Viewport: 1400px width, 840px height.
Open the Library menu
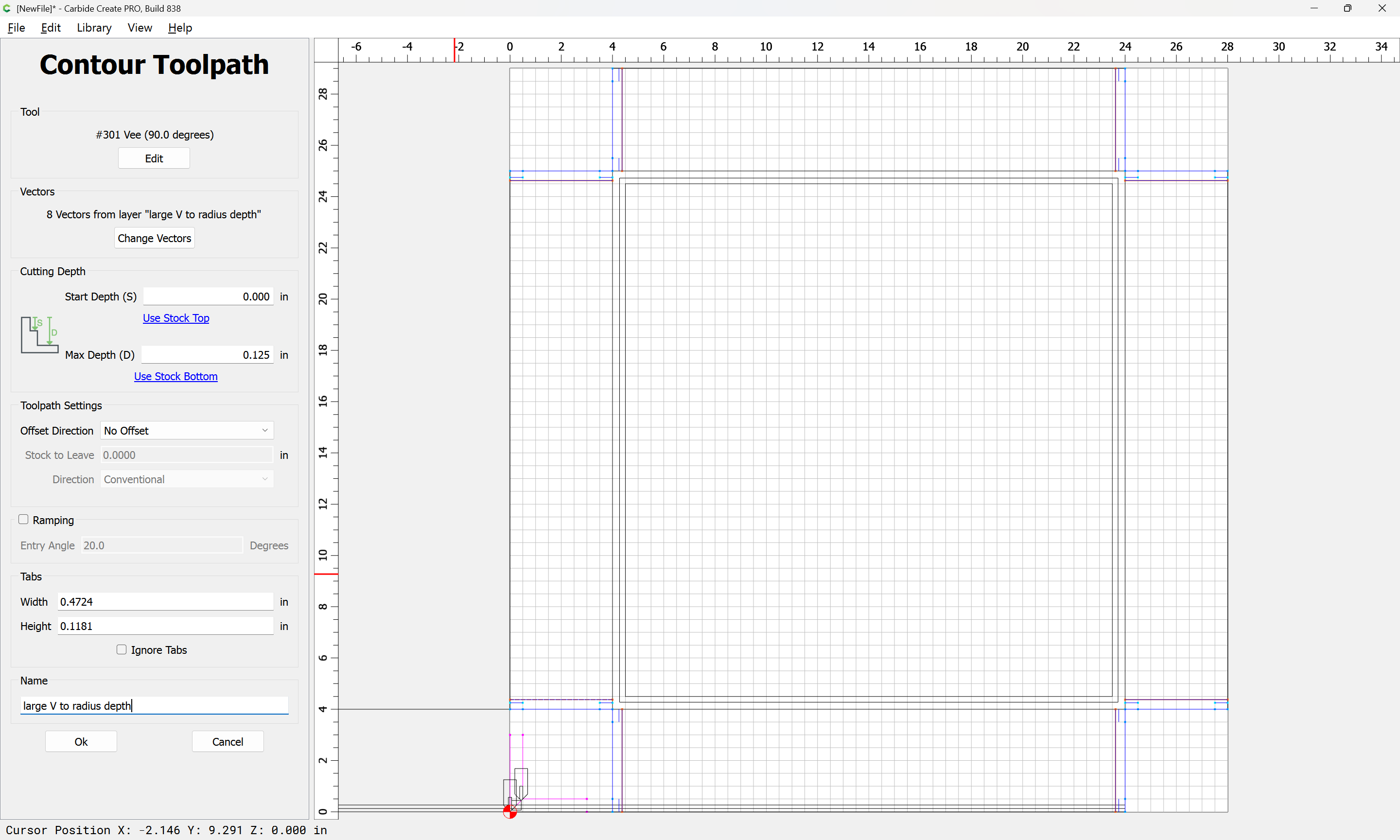94,28
